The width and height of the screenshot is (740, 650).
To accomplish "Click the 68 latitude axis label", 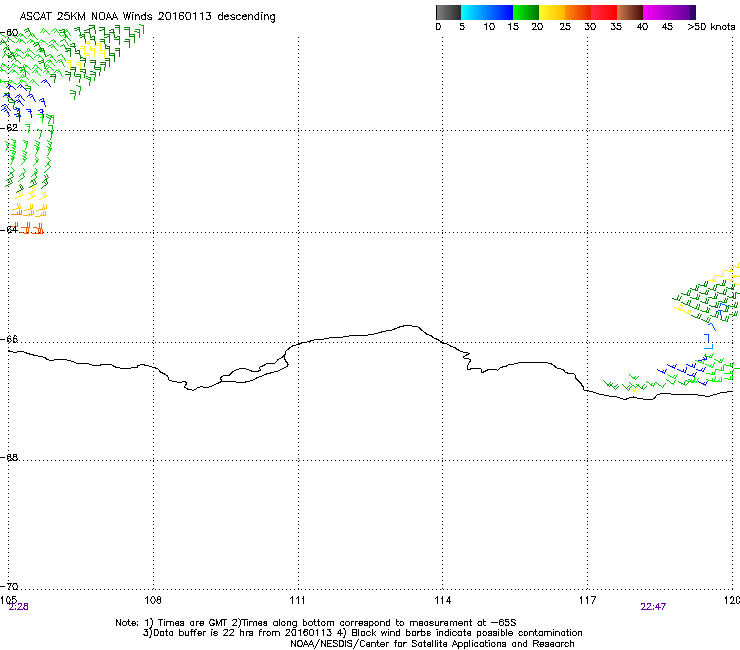I will 12,459.
